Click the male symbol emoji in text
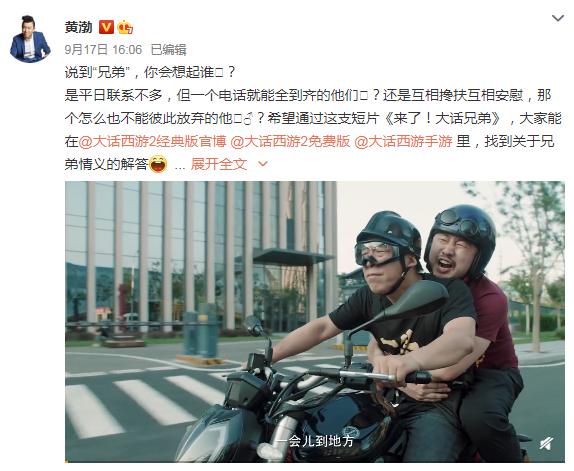 [248, 119]
